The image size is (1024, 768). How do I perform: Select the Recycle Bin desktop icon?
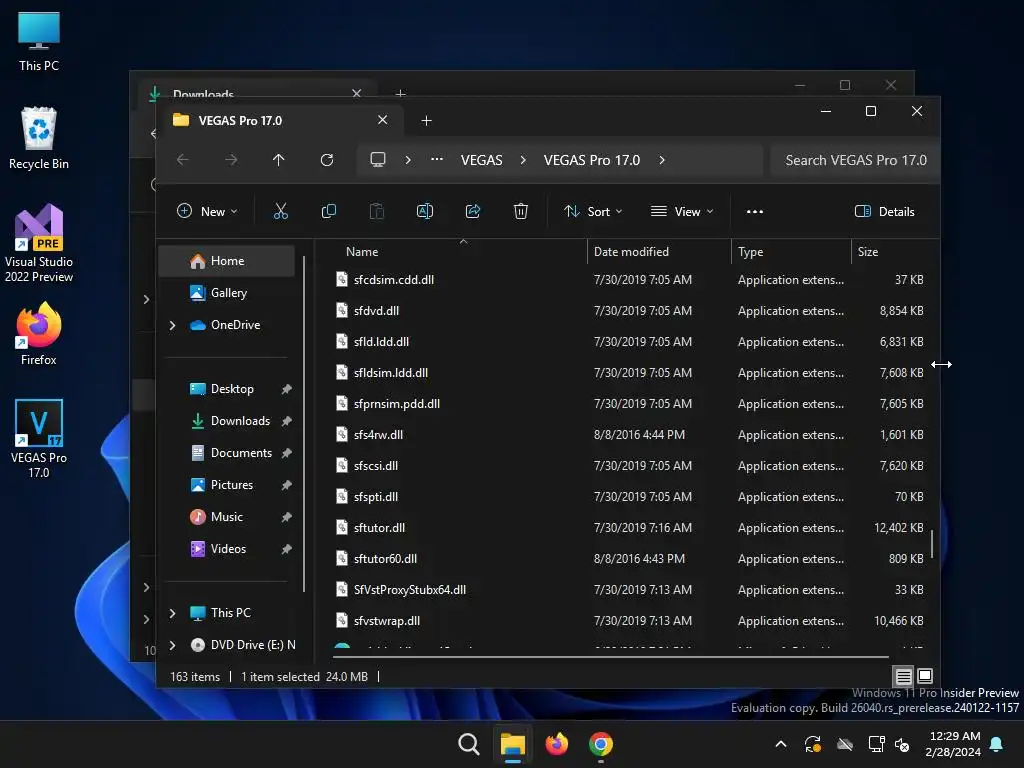[39, 138]
